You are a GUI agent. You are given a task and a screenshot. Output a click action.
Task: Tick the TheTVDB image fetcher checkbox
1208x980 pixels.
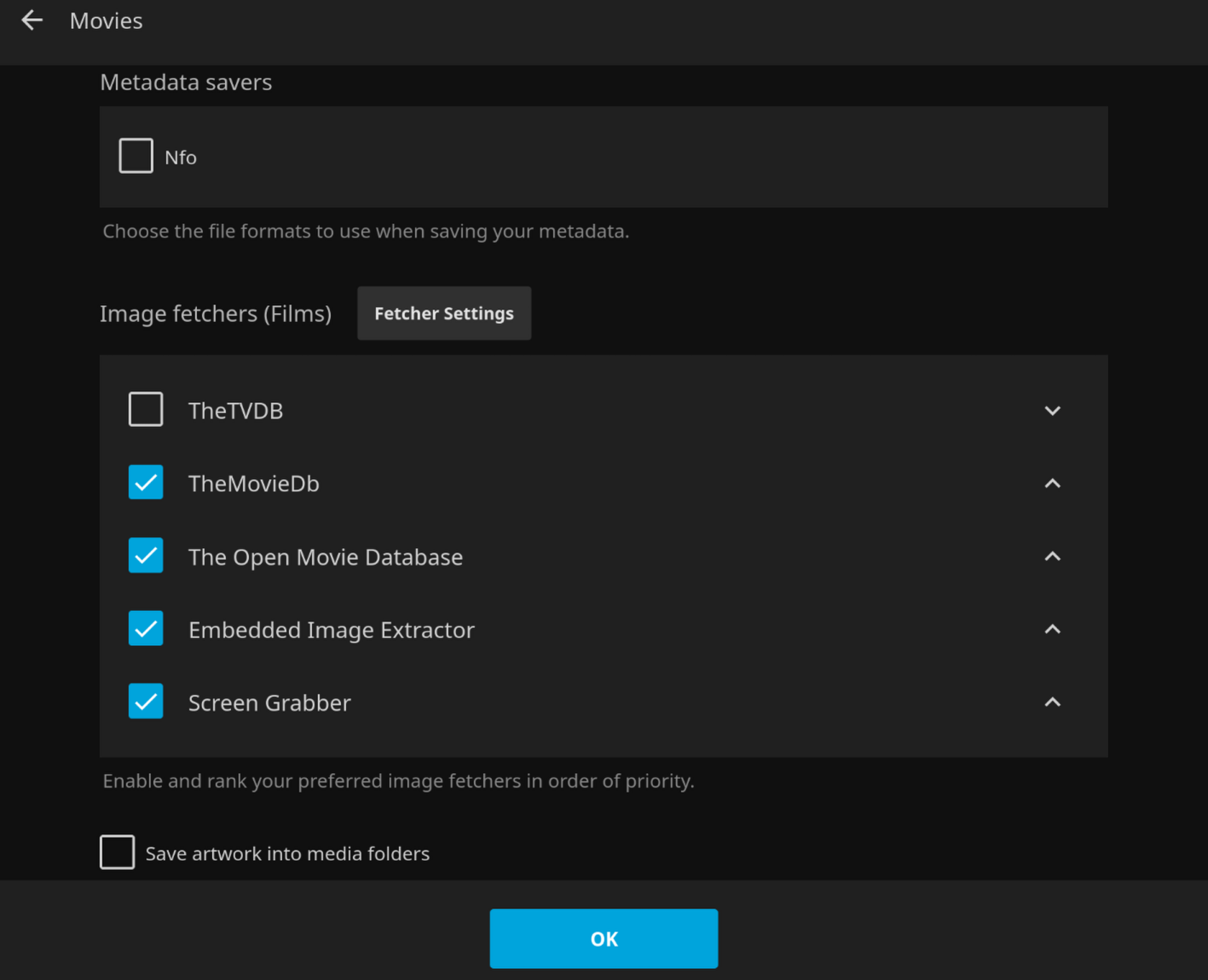(146, 409)
